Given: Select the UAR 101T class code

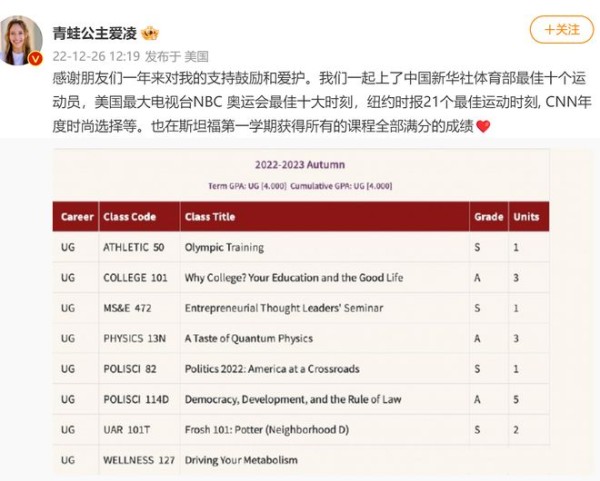Looking at the screenshot, I should coord(127,430).
